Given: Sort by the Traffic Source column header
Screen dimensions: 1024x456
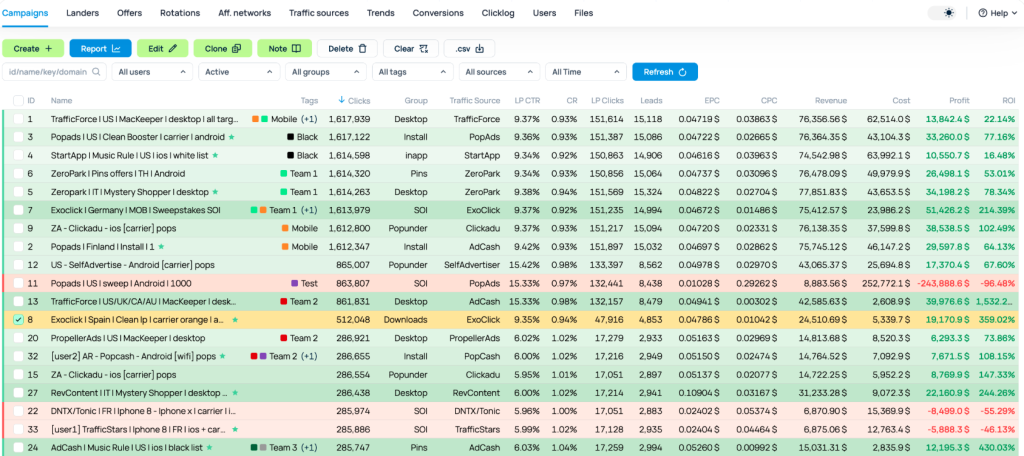Looking at the screenshot, I should pos(475,101).
